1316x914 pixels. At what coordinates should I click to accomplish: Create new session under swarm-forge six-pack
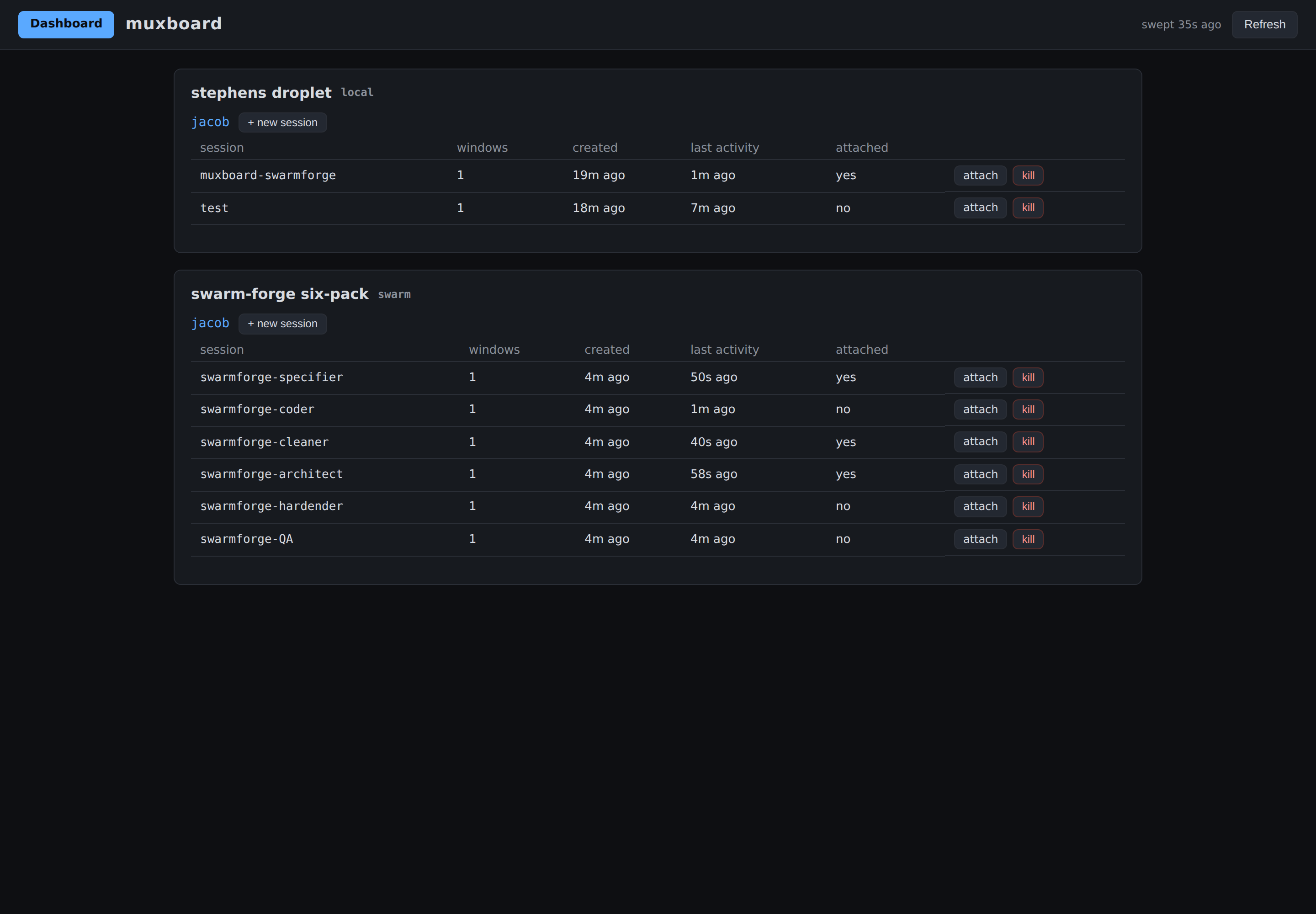click(x=282, y=324)
